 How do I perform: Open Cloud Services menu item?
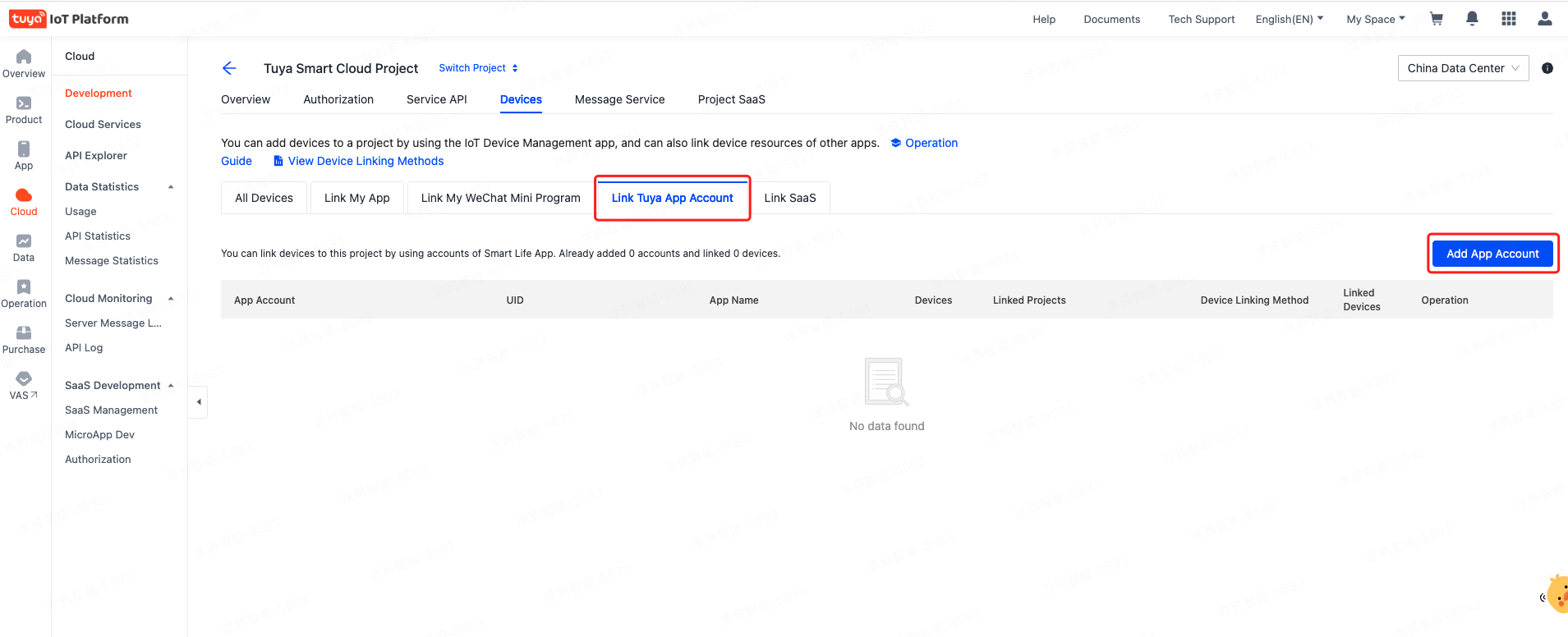(103, 125)
